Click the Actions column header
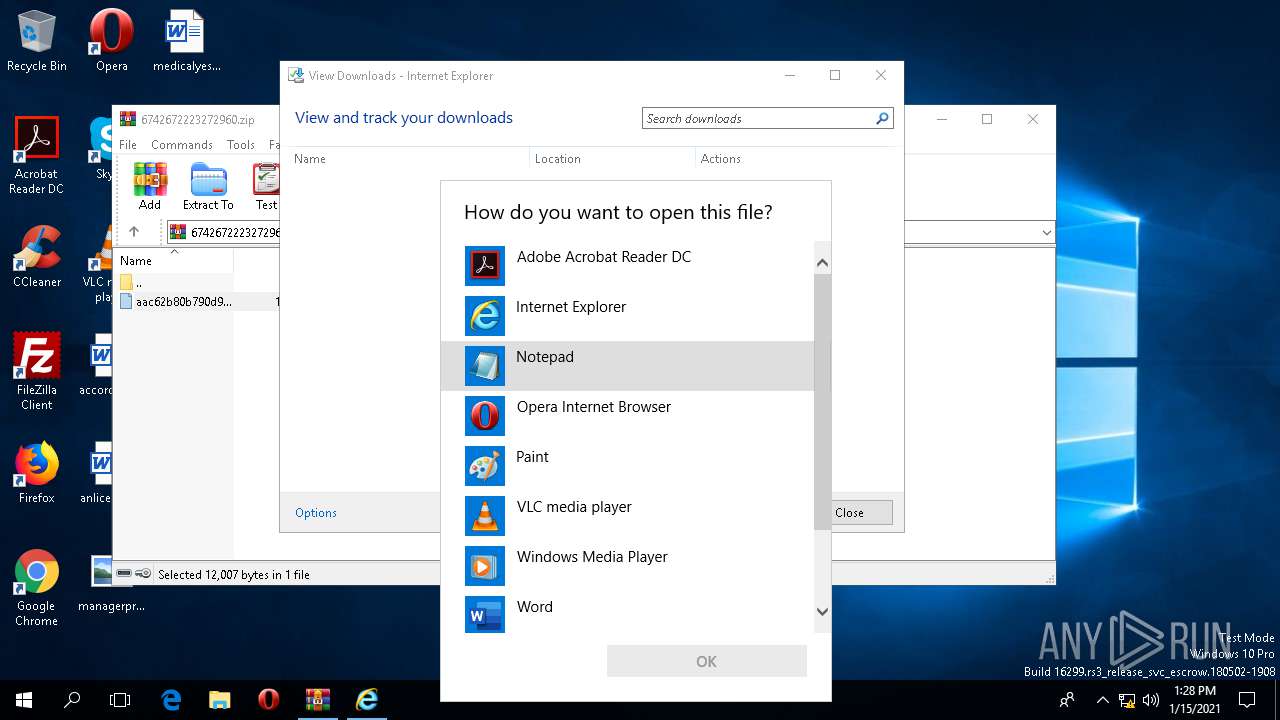The height and width of the screenshot is (720, 1280). point(720,159)
